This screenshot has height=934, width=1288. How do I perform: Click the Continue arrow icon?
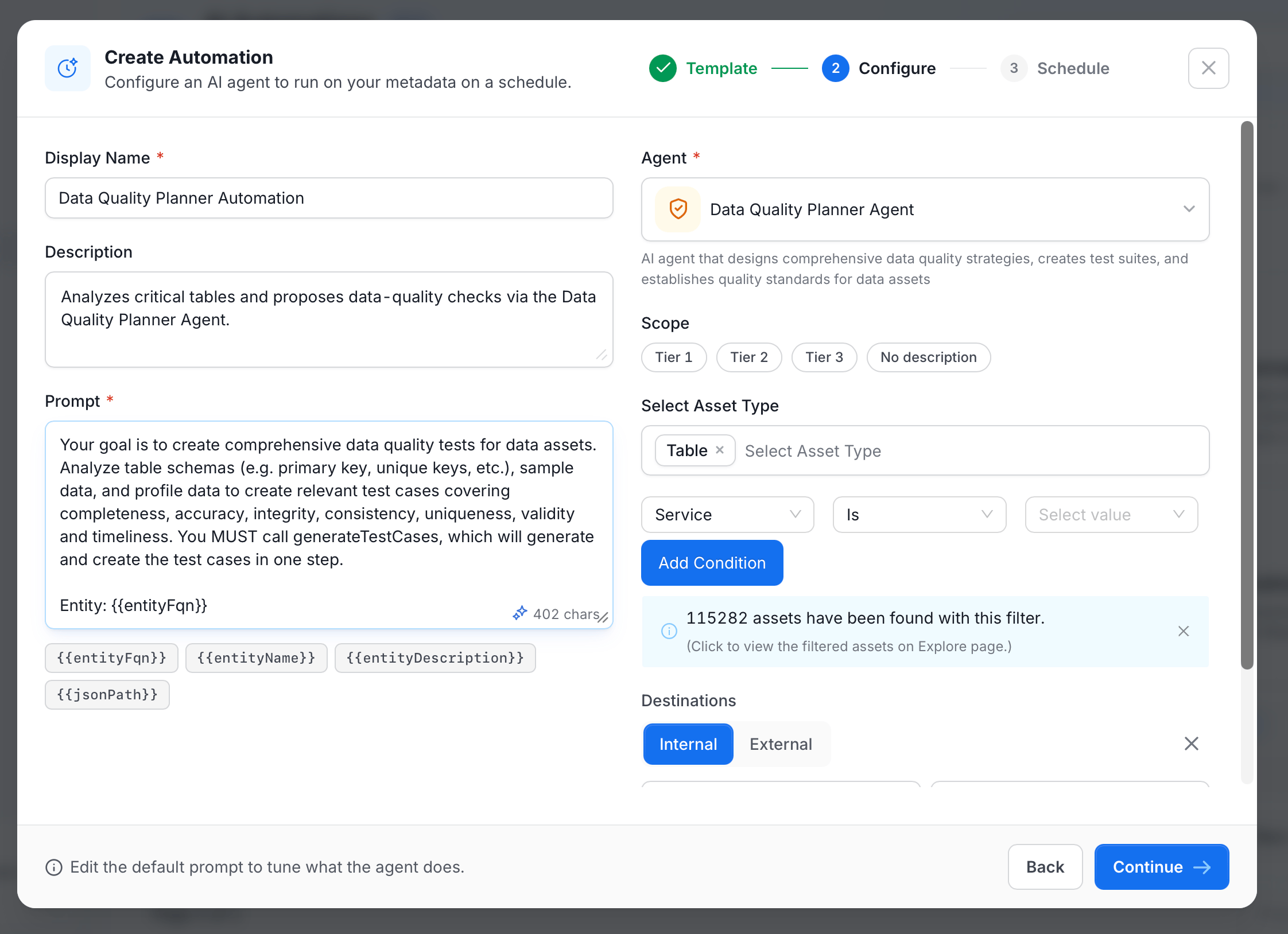(1202, 867)
